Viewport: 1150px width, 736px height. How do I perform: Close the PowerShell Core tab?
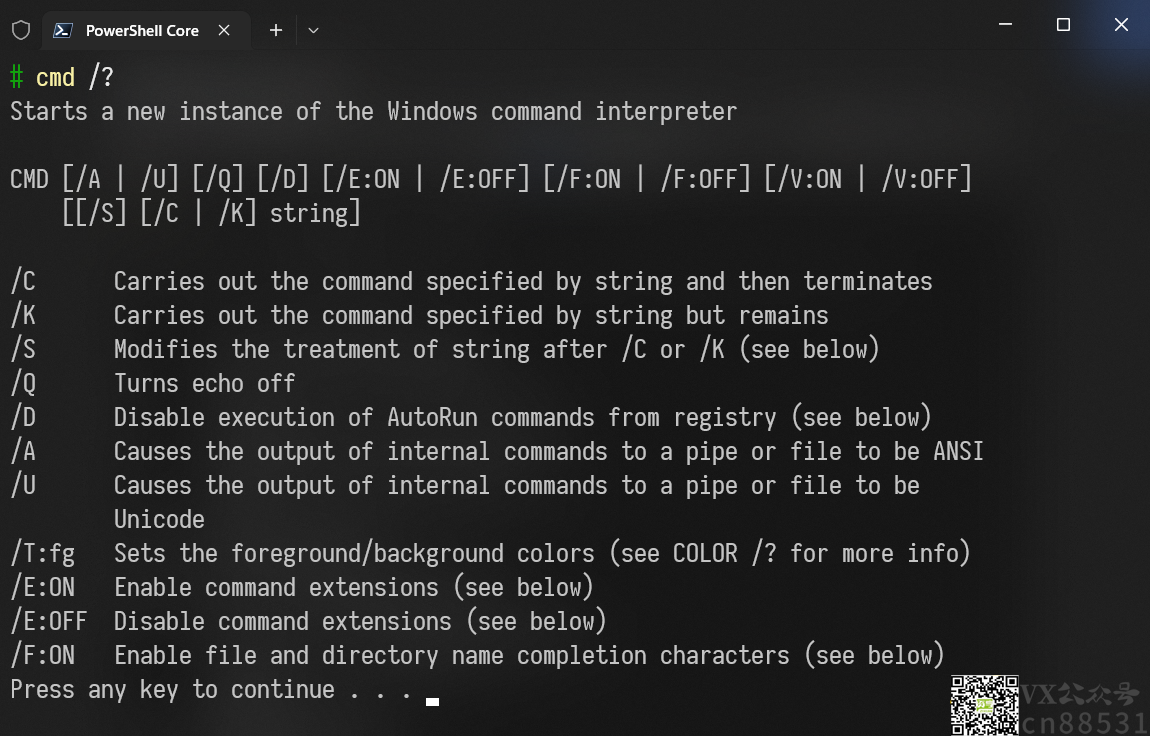(224, 30)
